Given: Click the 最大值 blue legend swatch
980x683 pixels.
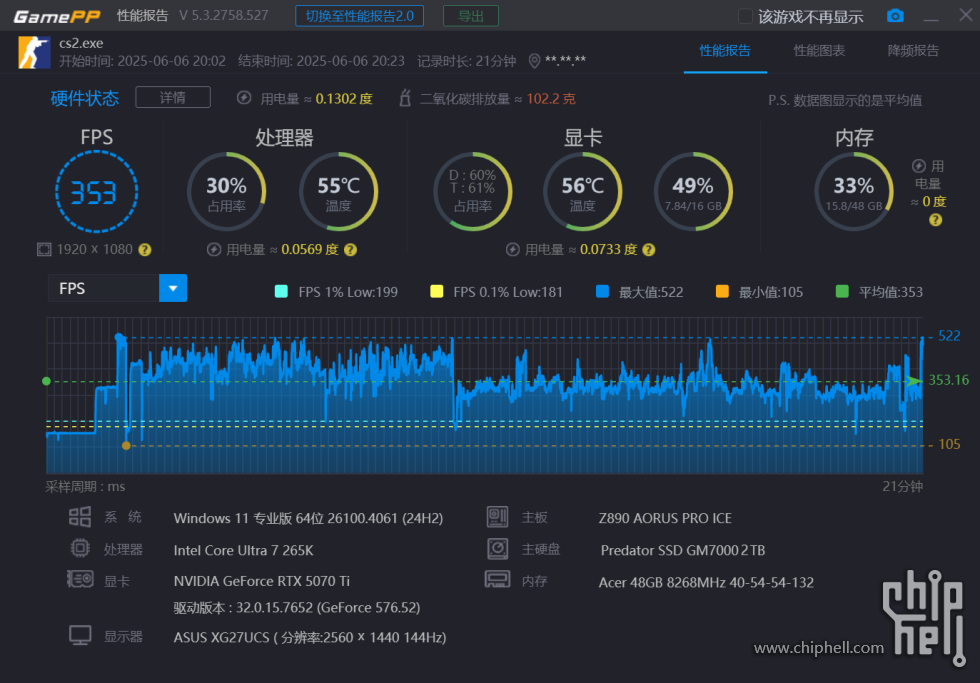Looking at the screenshot, I should (x=602, y=291).
